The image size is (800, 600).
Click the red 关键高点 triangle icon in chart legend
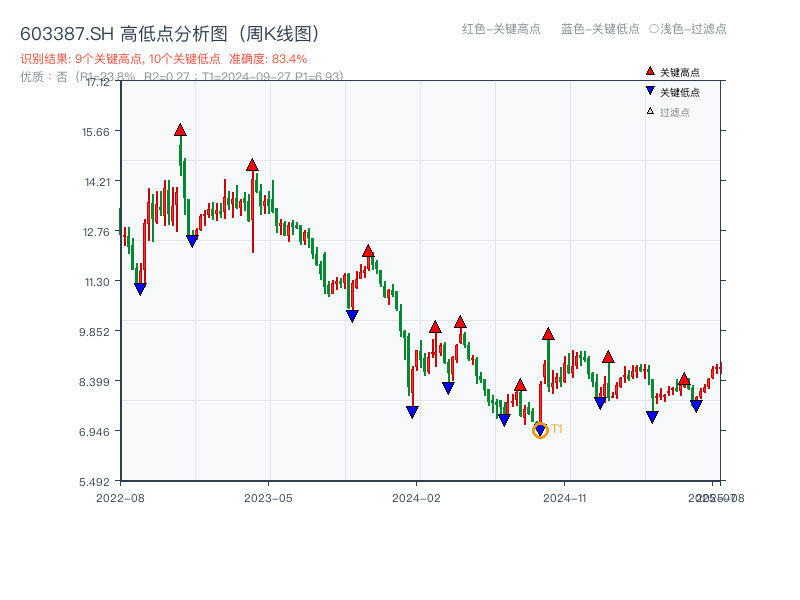649,72
